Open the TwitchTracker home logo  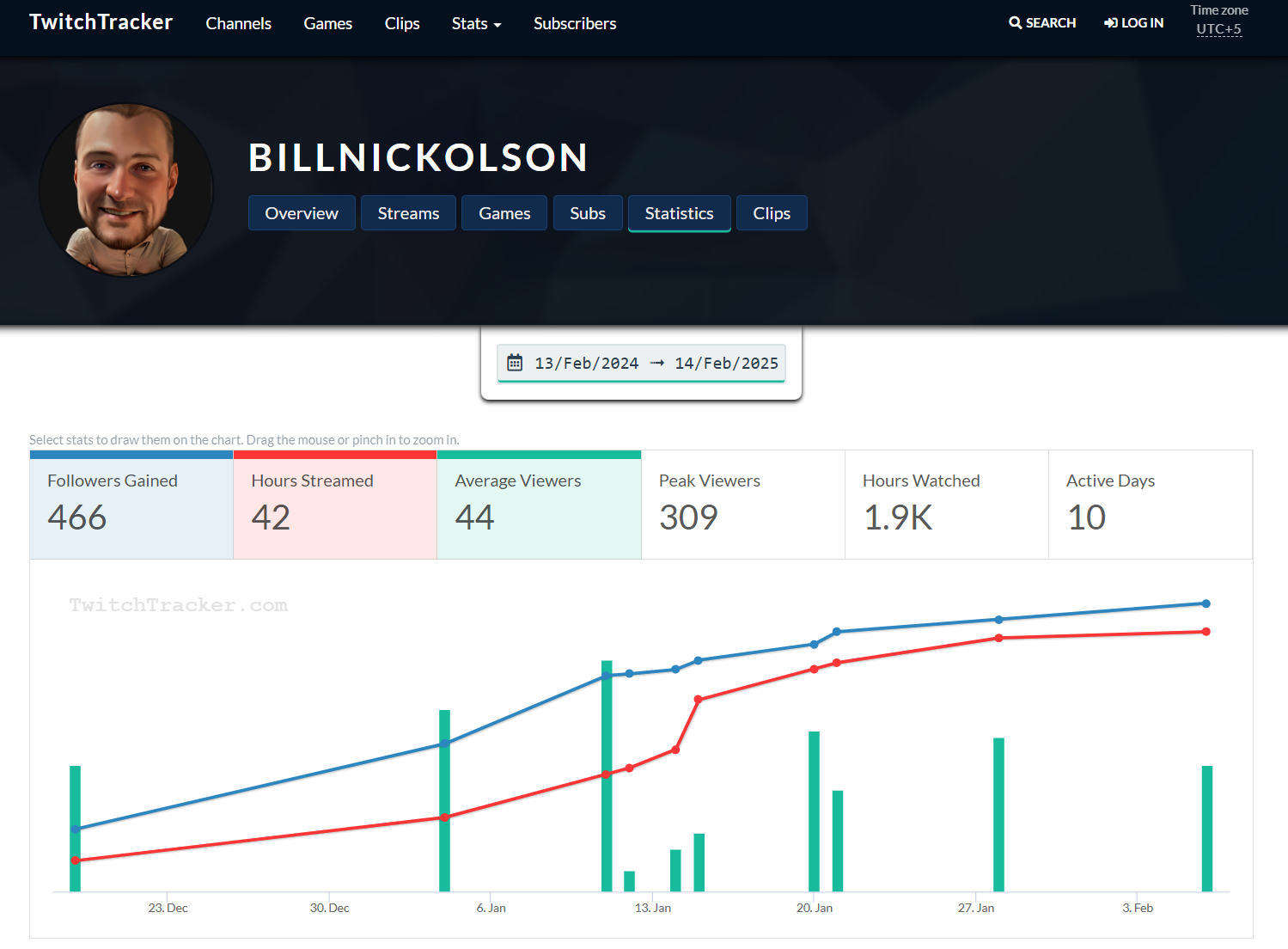pyautogui.click(x=101, y=22)
